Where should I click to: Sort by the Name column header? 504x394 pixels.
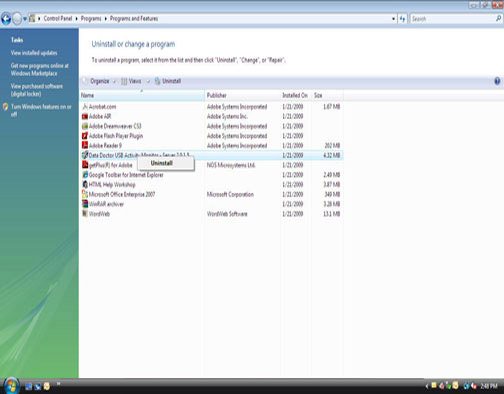[142, 95]
